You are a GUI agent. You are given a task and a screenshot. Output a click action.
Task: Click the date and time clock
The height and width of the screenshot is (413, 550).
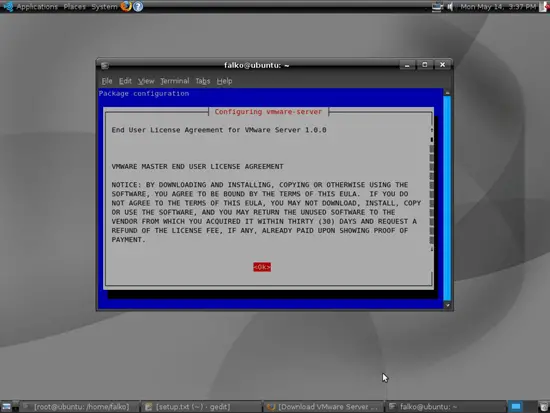[x=498, y=7]
